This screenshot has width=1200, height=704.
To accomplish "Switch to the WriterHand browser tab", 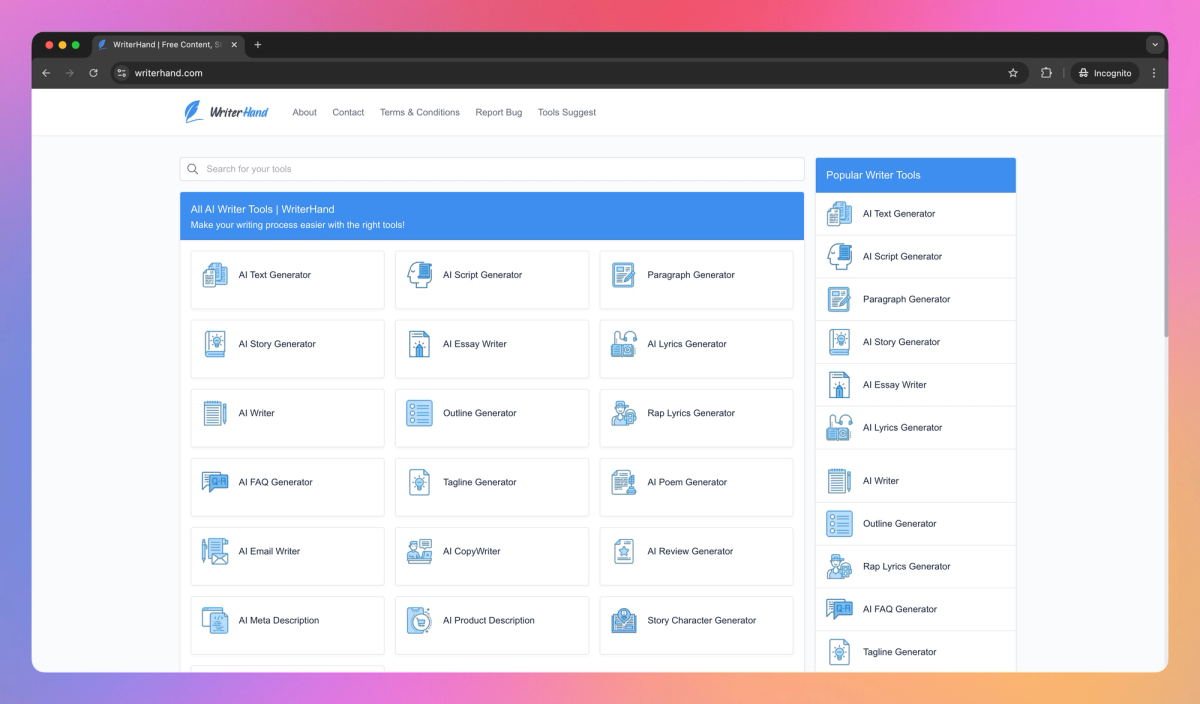I will [167, 45].
